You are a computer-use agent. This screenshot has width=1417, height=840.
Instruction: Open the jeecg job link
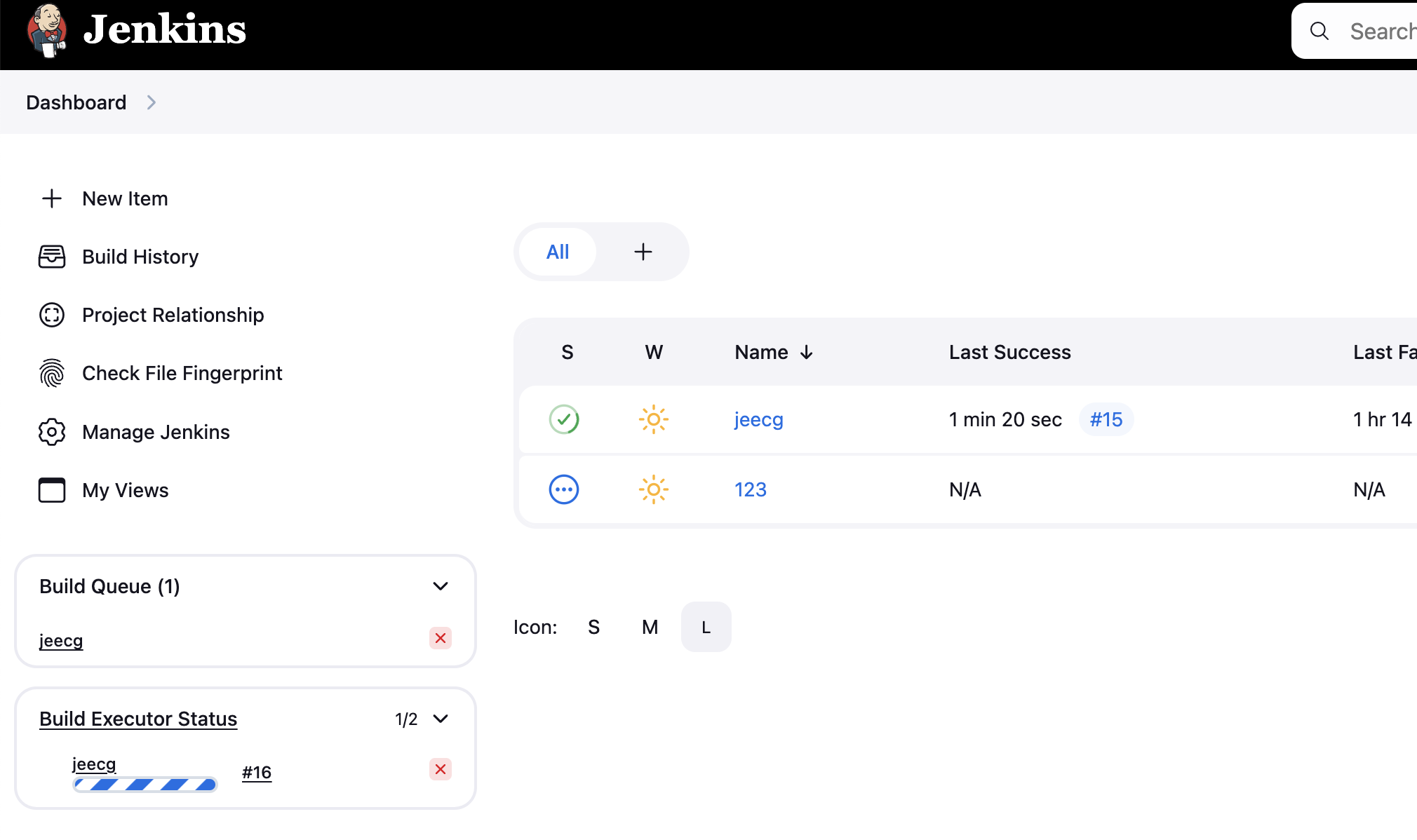point(759,419)
